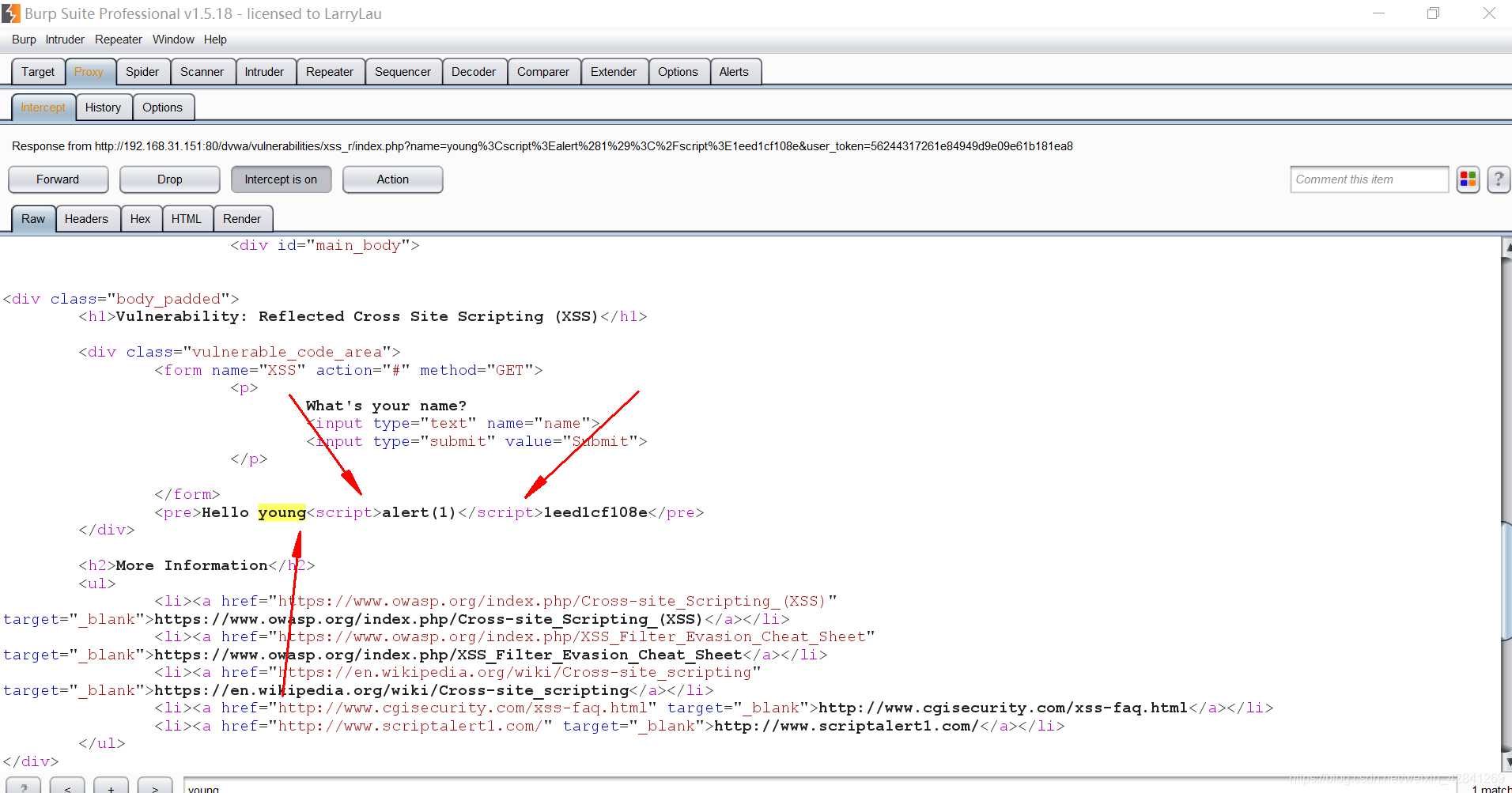The image size is (1512, 793).
Task: Click the 'More Information' text
Action: pyautogui.click(x=192, y=565)
